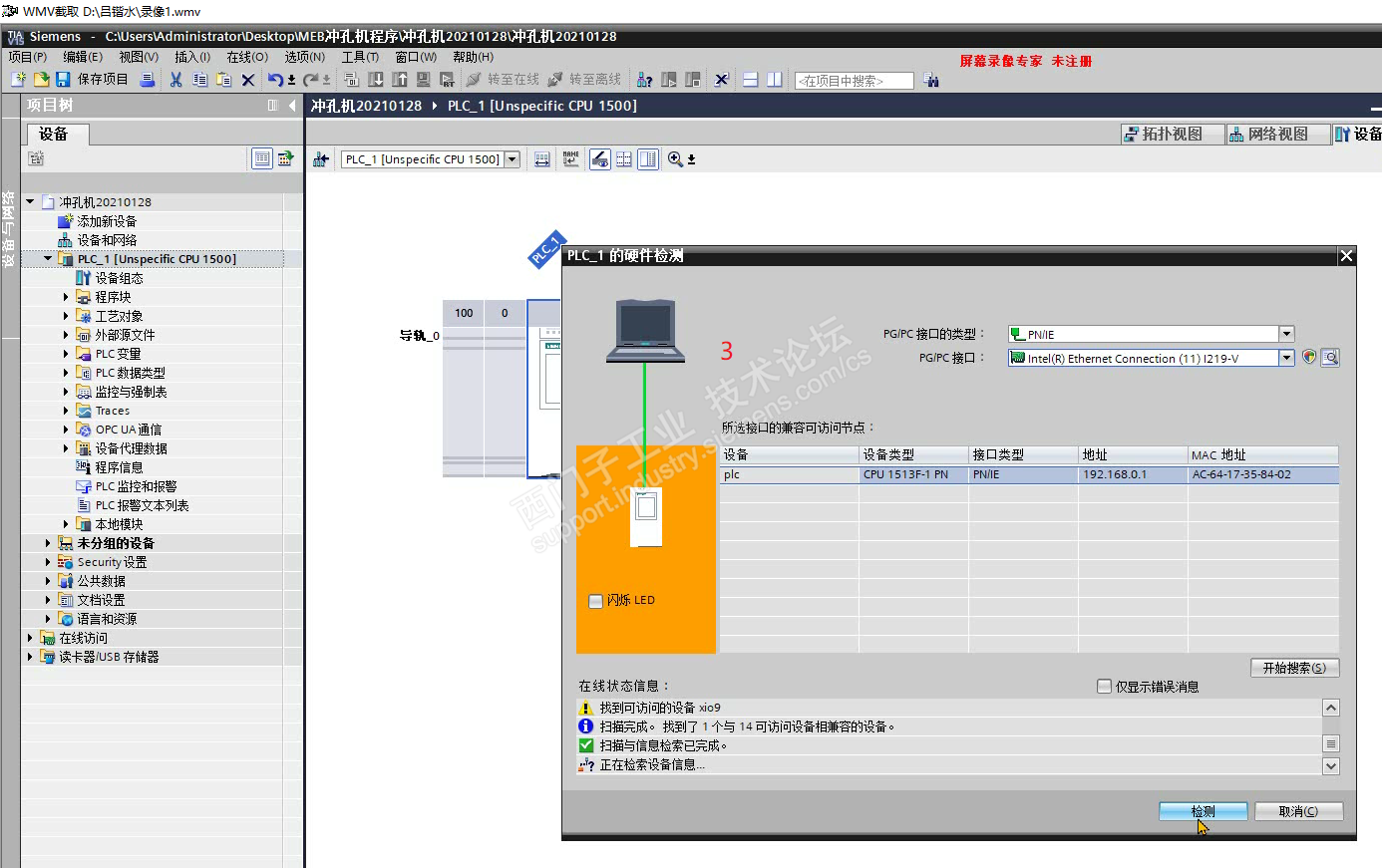Click the Delete X icon in the toolbar
The image size is (1382, 868).
tap(248, 80)
